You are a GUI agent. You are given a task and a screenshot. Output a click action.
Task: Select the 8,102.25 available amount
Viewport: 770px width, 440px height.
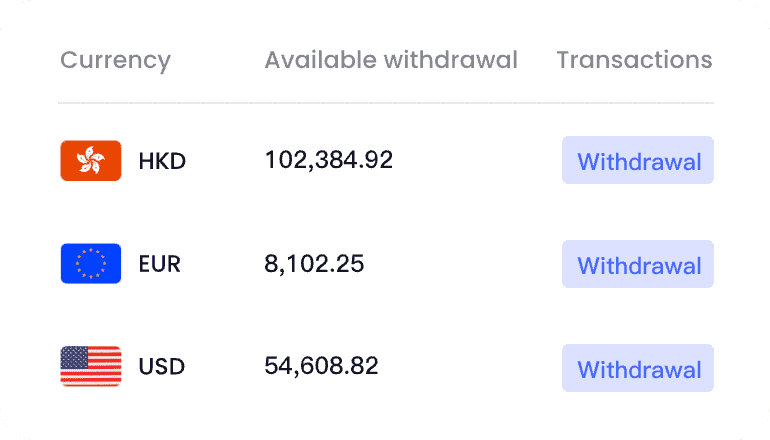click(x=314, y=264)
